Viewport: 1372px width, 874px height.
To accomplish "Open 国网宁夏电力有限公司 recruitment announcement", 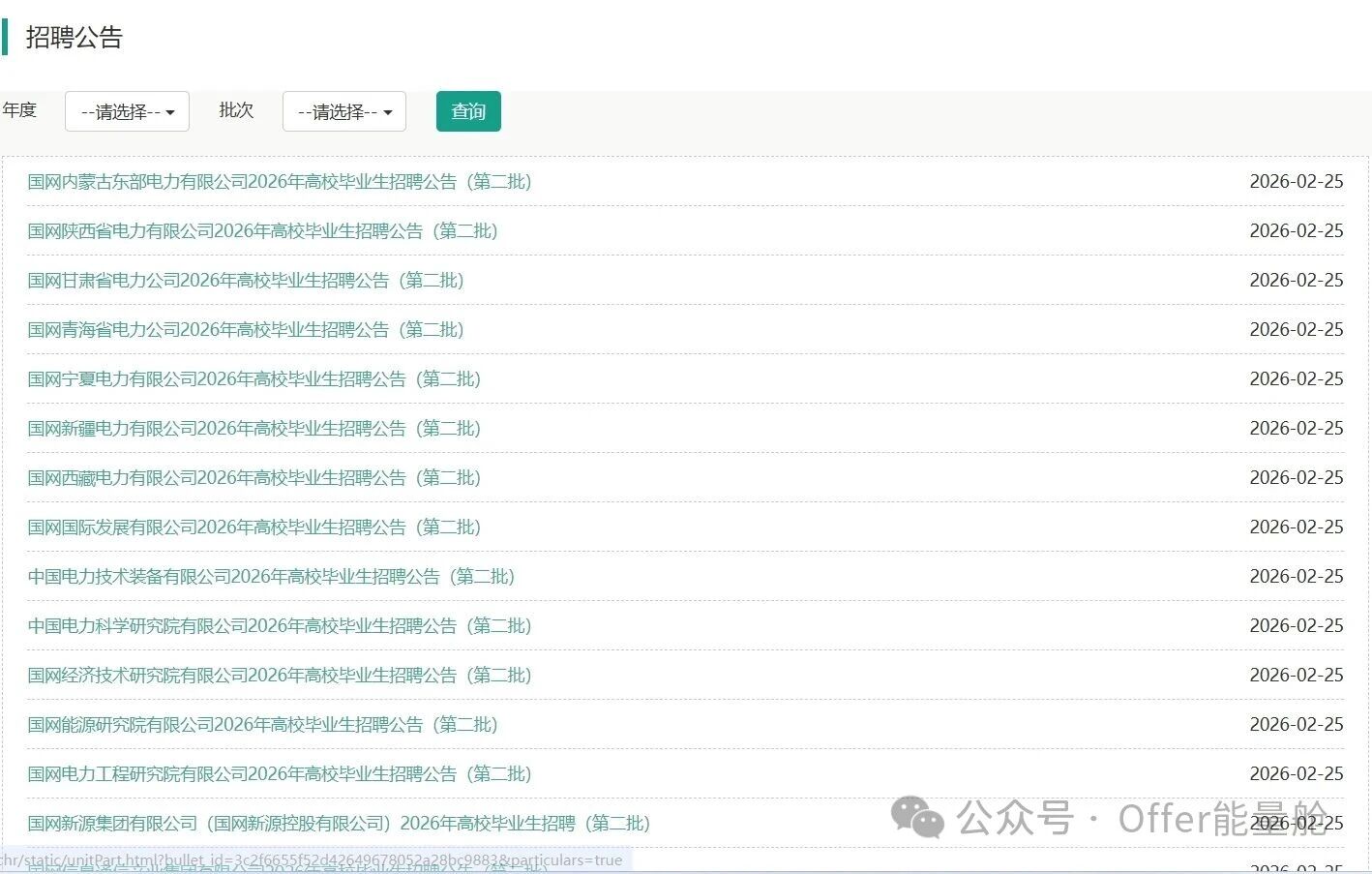I will (x=254, y=379).
